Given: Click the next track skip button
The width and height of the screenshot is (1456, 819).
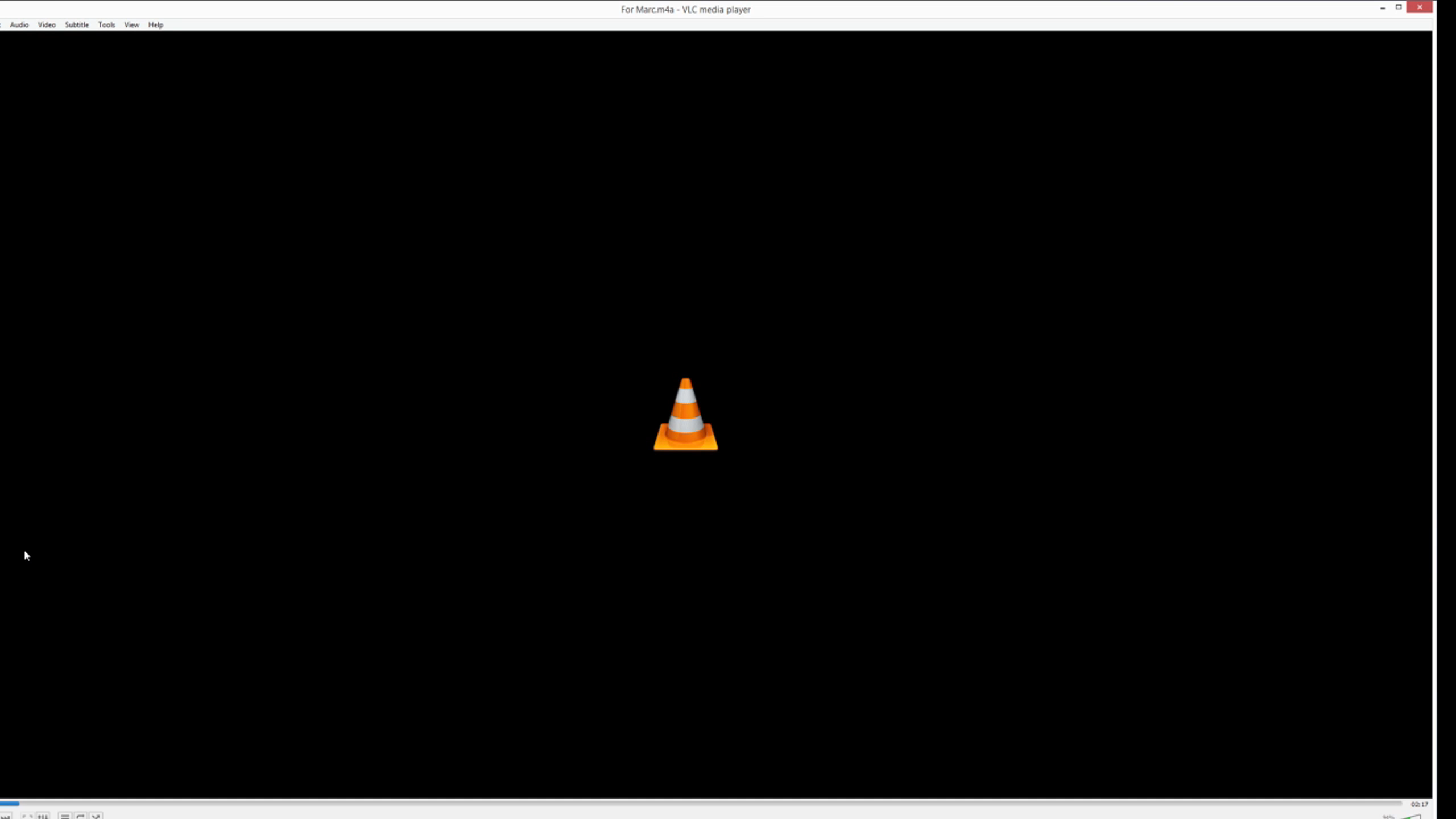Looking at the screenshot, I should click(6, 816).
